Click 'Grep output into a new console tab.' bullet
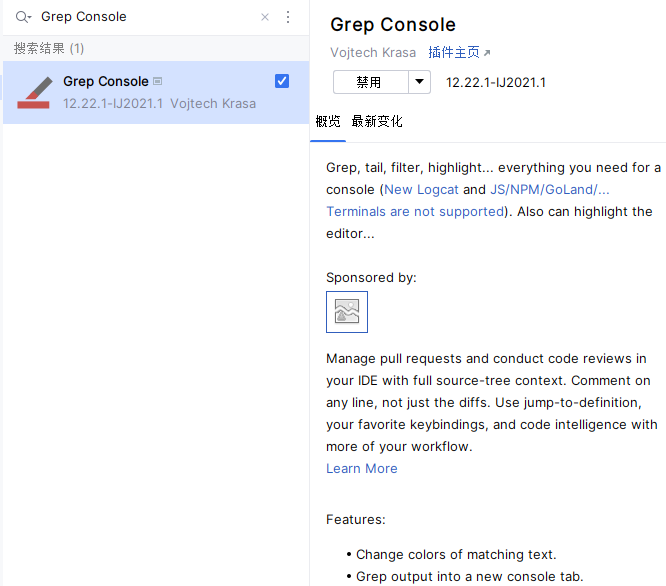Screen dimensions: 666x586 tap(470, 576)
